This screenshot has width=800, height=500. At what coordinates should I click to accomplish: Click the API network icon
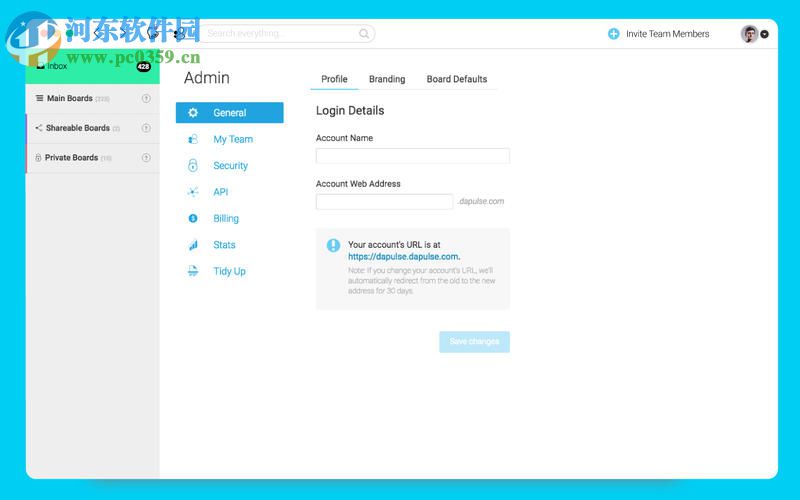tap(193, 192)
